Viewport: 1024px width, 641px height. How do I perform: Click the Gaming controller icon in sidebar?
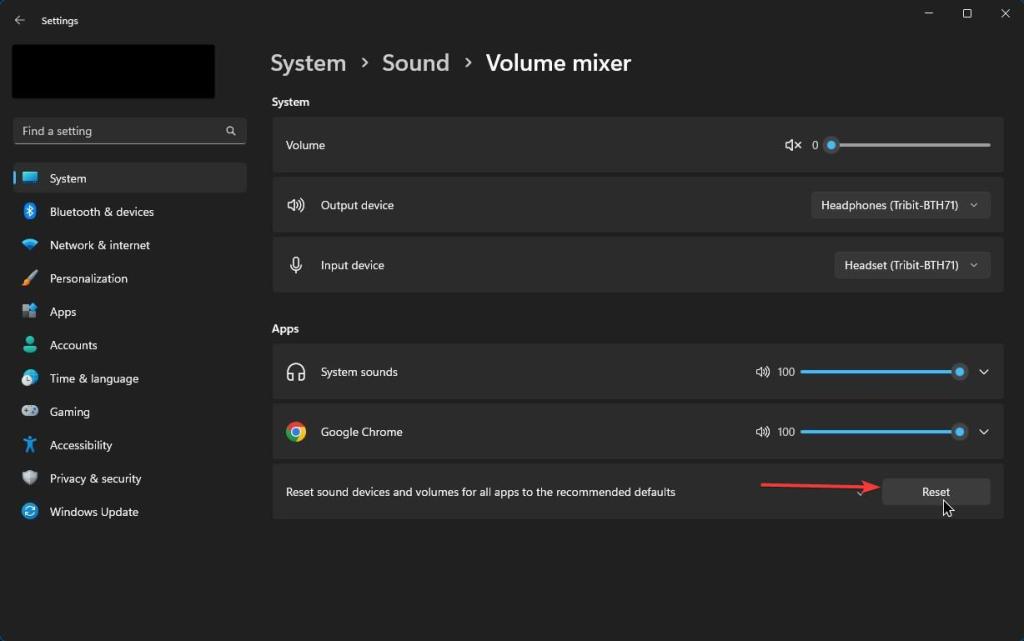pyautogui.click(x=28, y=411)
